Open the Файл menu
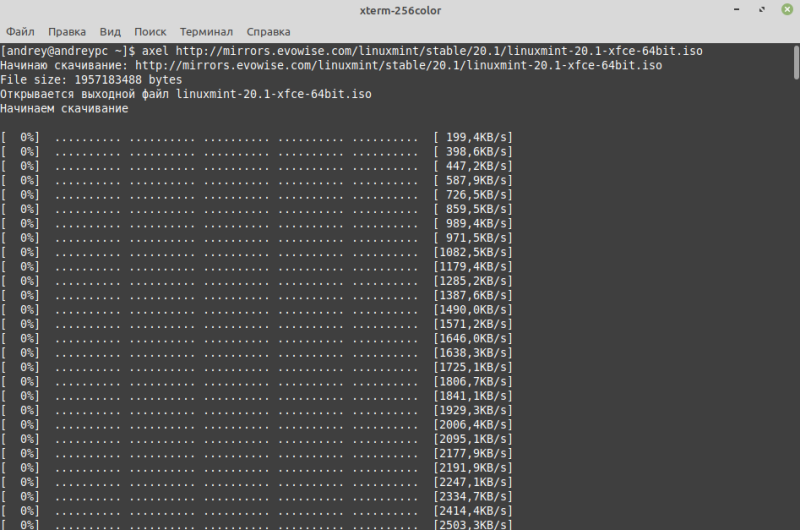800x530 pixels. (x=20, y=31)
